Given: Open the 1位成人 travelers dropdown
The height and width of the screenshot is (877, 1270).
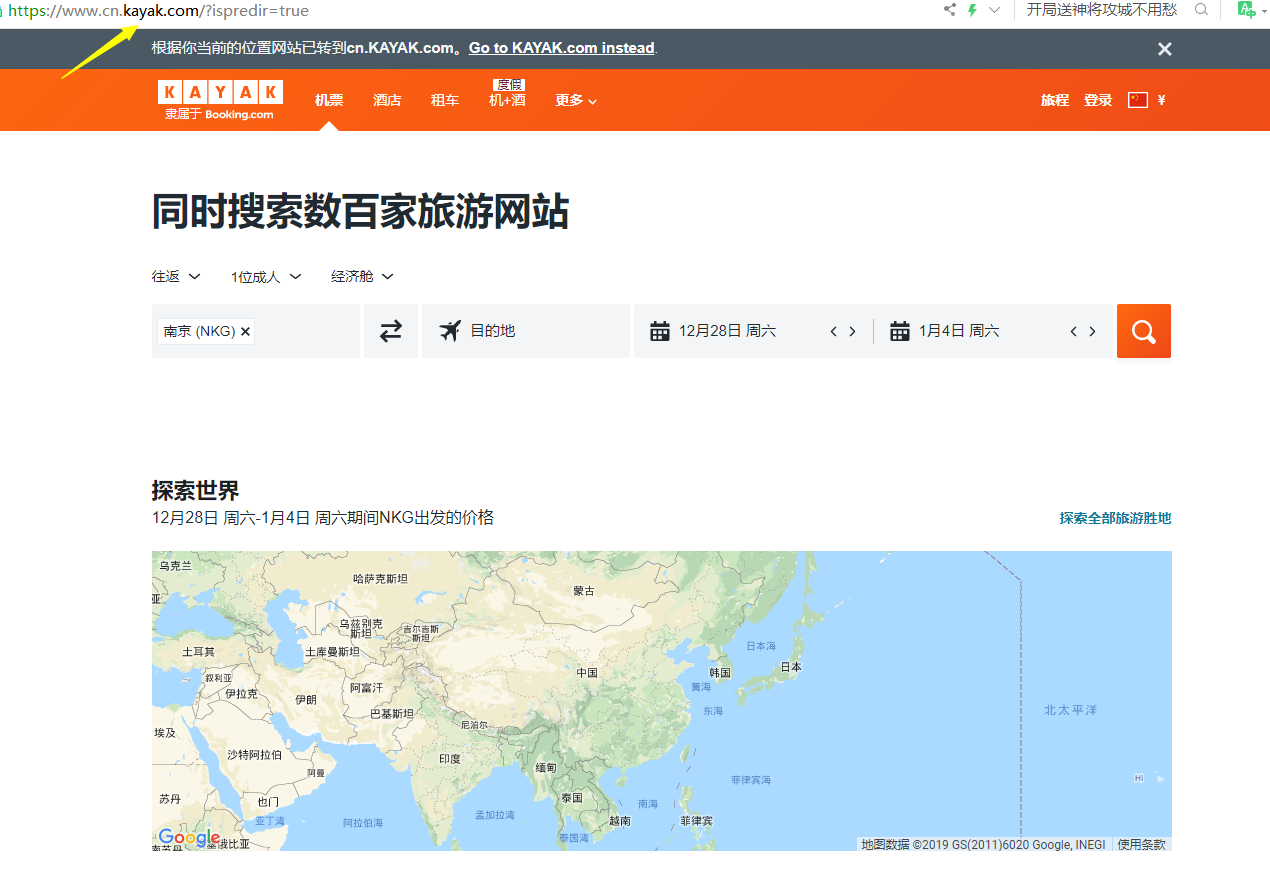Looking at the screenshot, I should (266, 277).
